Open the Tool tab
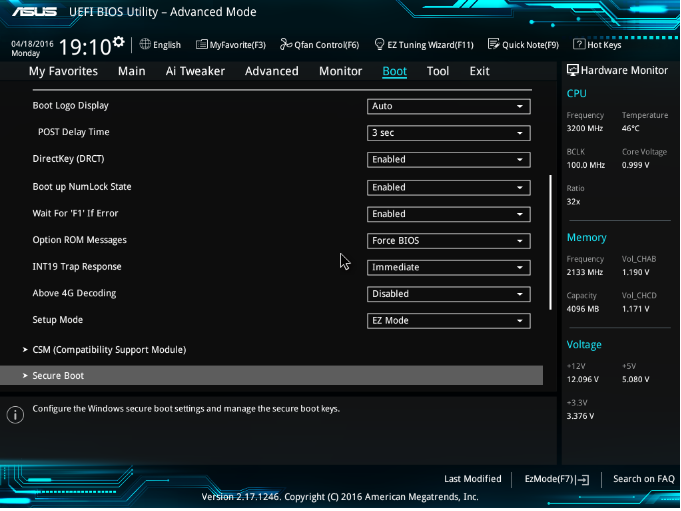This screenshot has height=511, width=681. pyautogui.click(x=438, y=71)
